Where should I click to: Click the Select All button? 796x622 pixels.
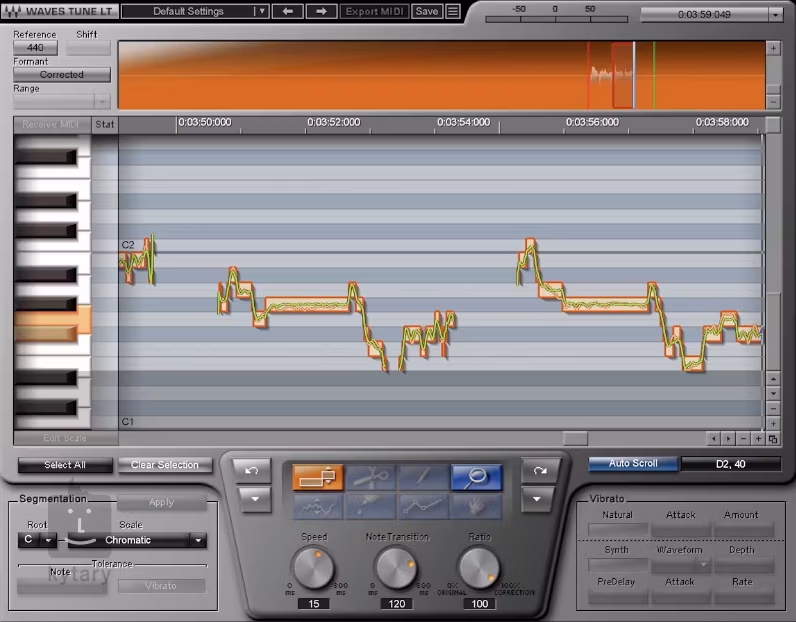pos(64,465)
